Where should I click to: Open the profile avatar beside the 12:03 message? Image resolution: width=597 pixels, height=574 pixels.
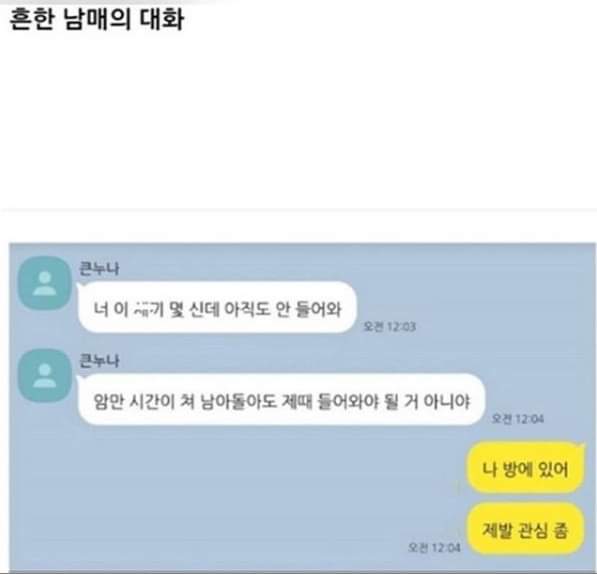click(x=45, y=283)
